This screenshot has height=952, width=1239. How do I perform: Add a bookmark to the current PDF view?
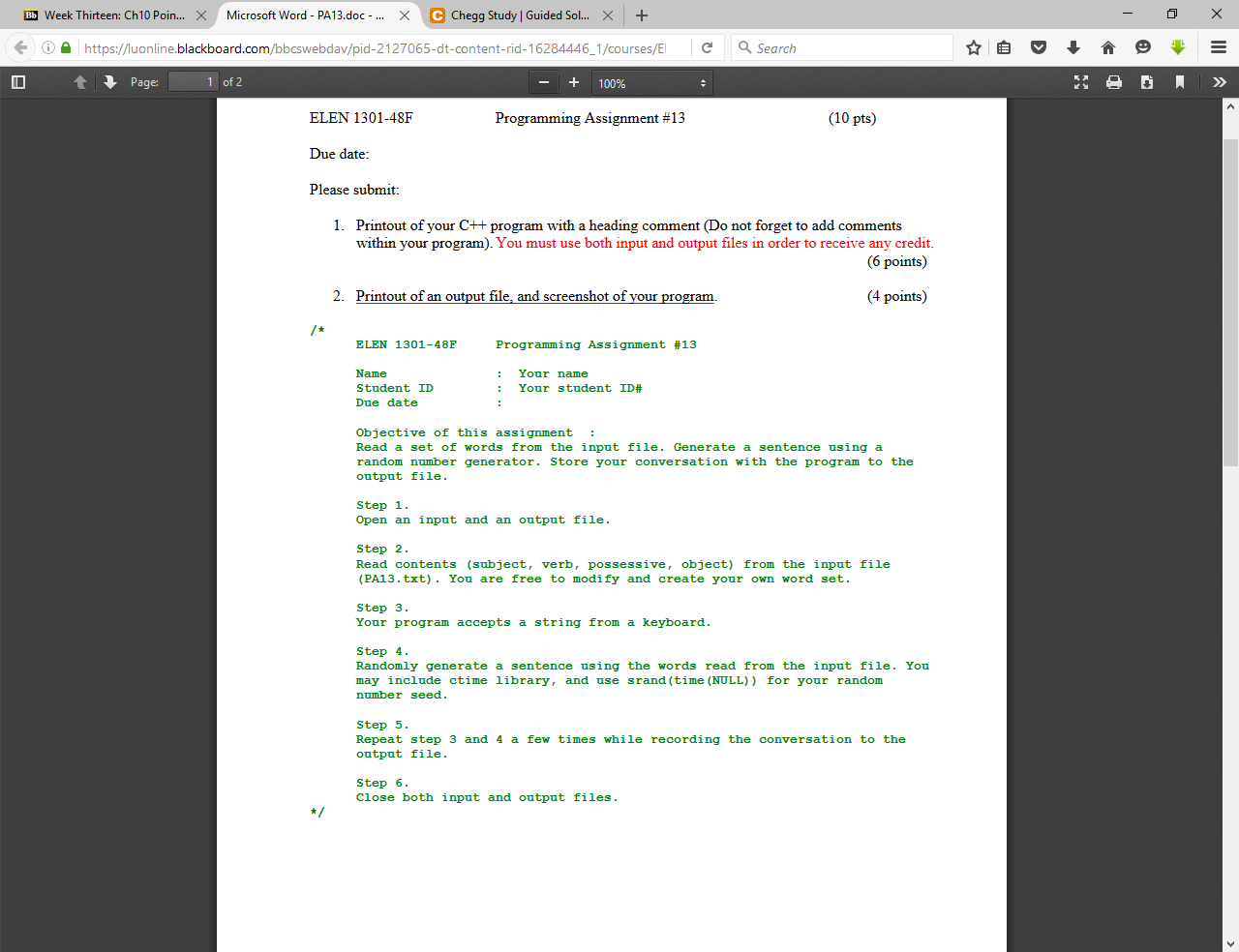(1180, 82)
